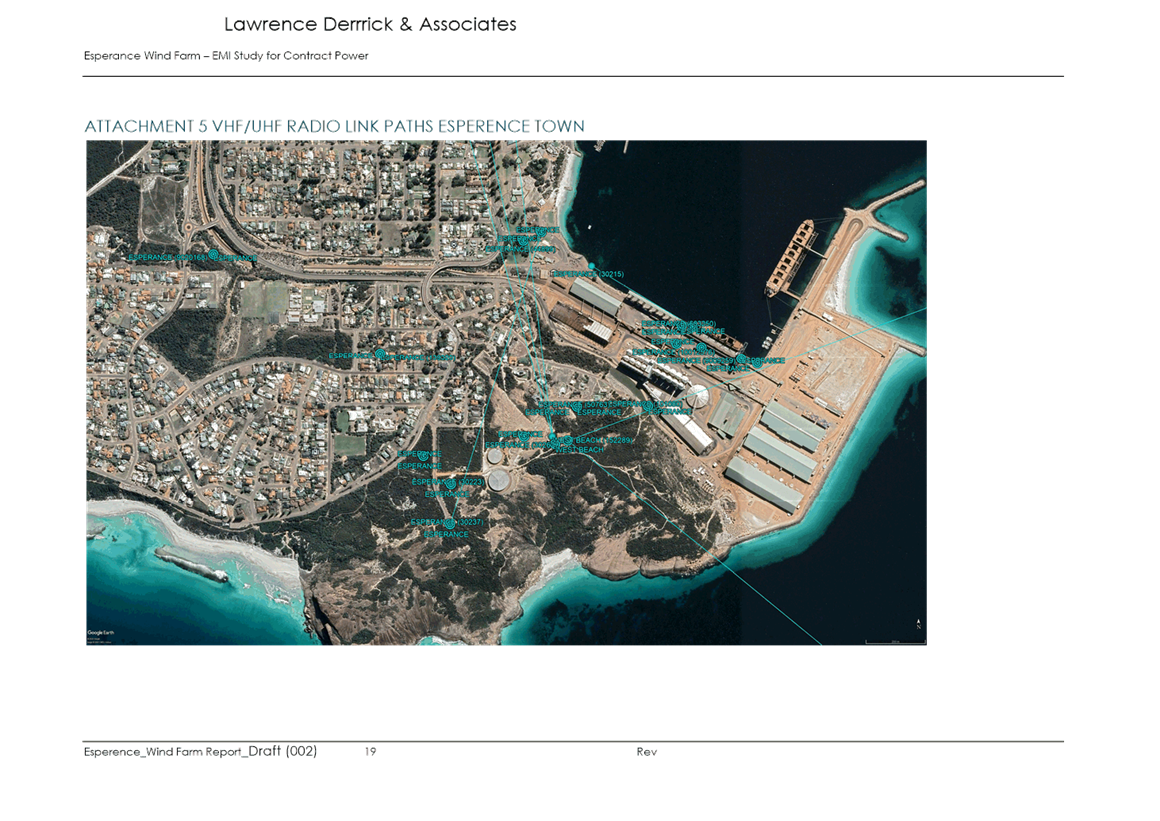
Task: Click the ESPERANCE (30215) site marker dot
Action: pos(592,266)
